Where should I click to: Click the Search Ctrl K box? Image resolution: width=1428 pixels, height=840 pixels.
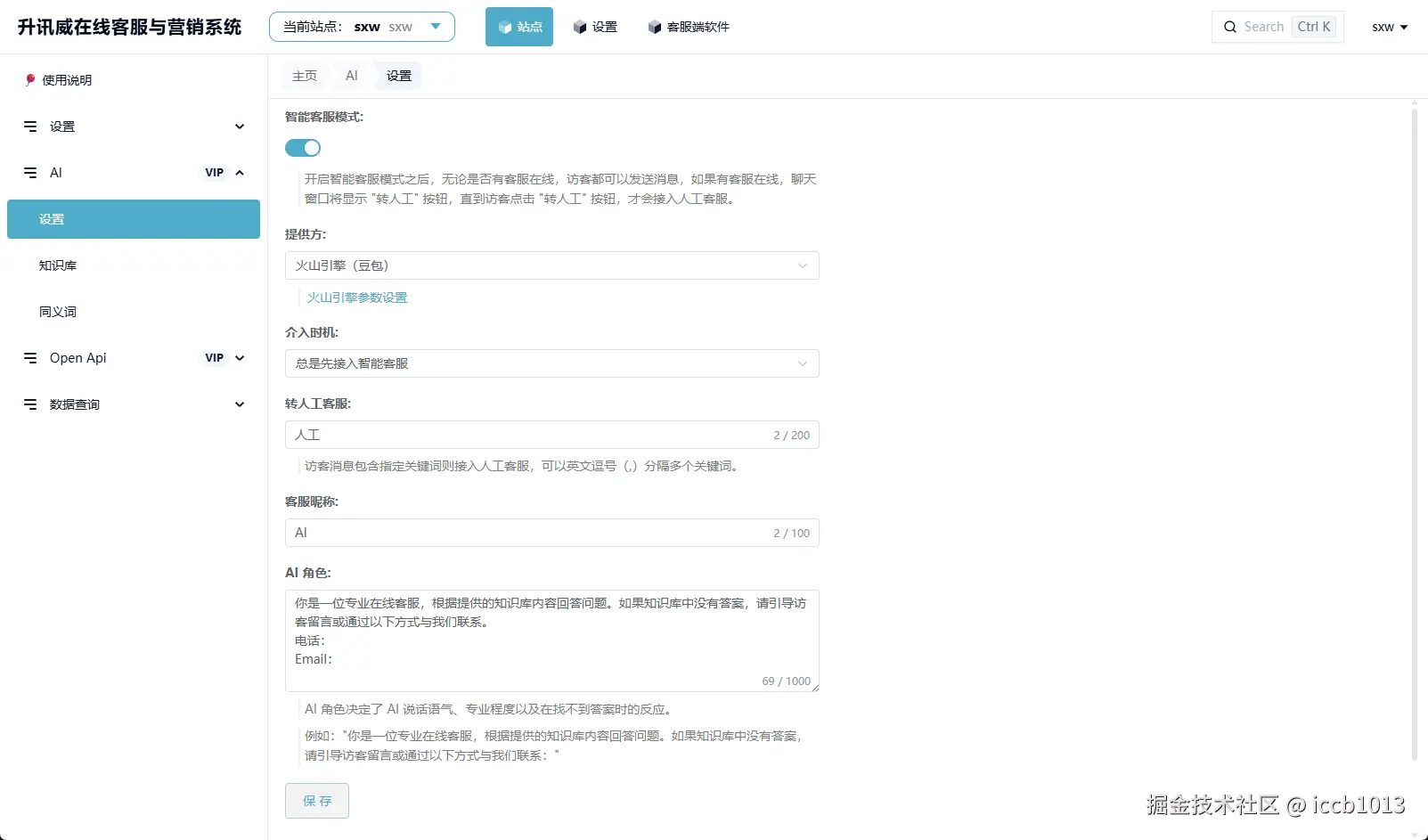(x=1277, y=27)
